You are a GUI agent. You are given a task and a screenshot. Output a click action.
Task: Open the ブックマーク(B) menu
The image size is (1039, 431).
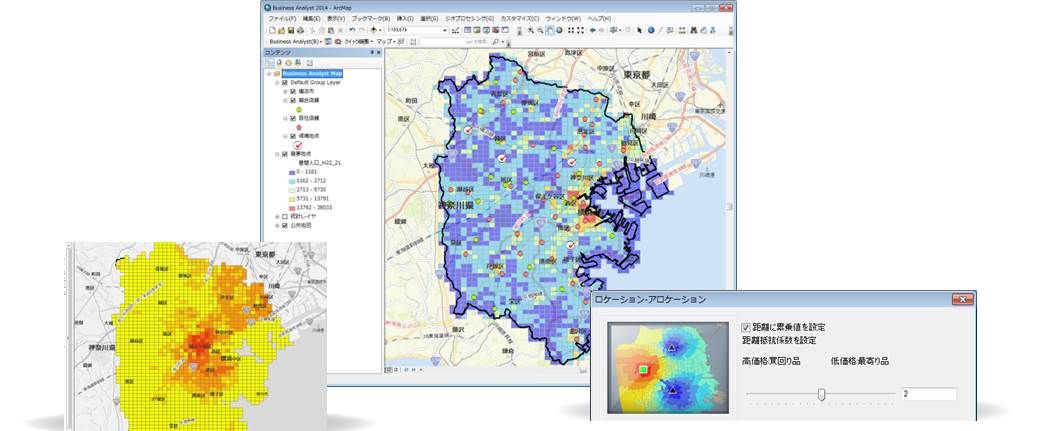pos(371,19)
